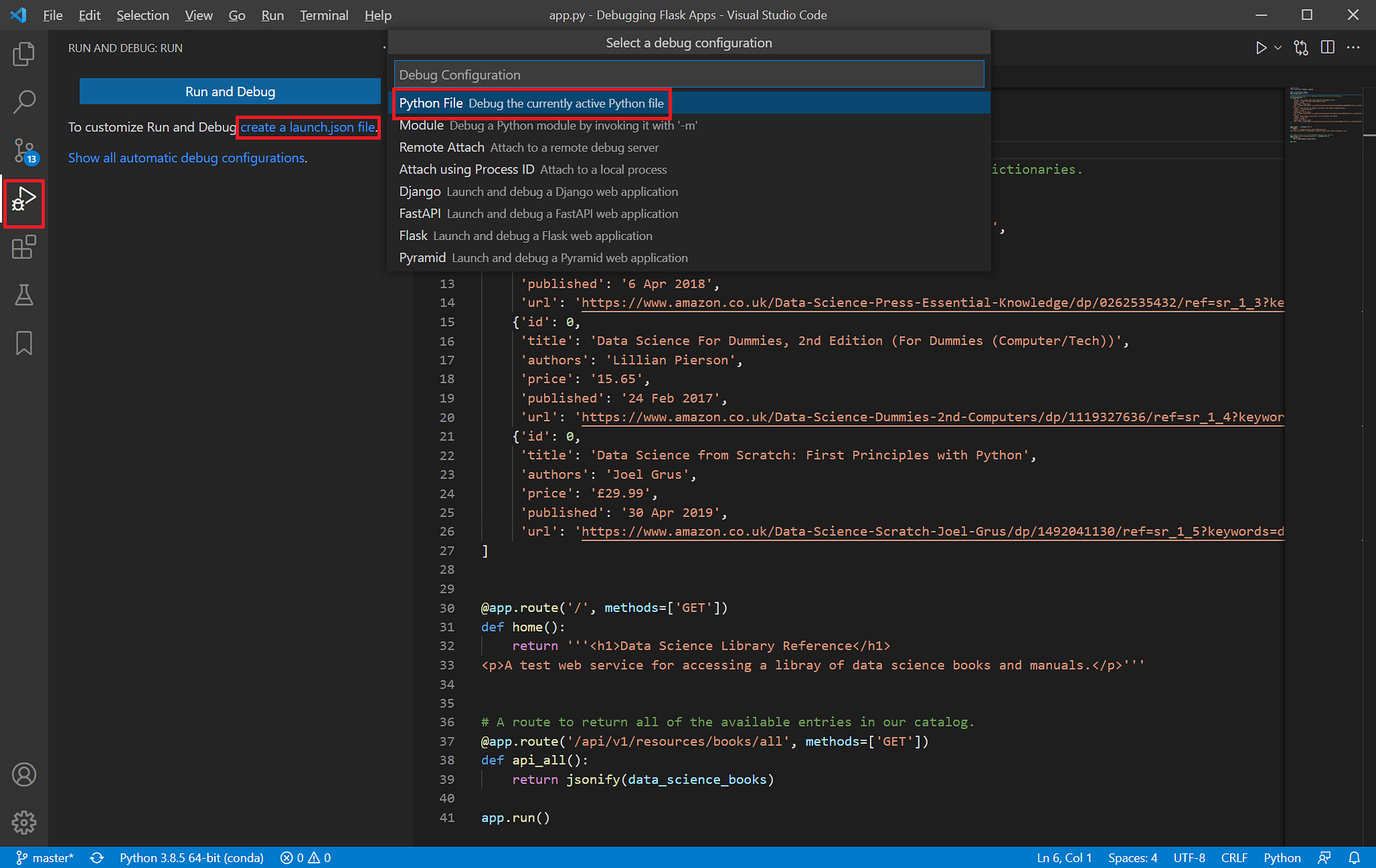1376x868 pixels.
Task: Click the code minimap preview
Action: [1324, 114]
